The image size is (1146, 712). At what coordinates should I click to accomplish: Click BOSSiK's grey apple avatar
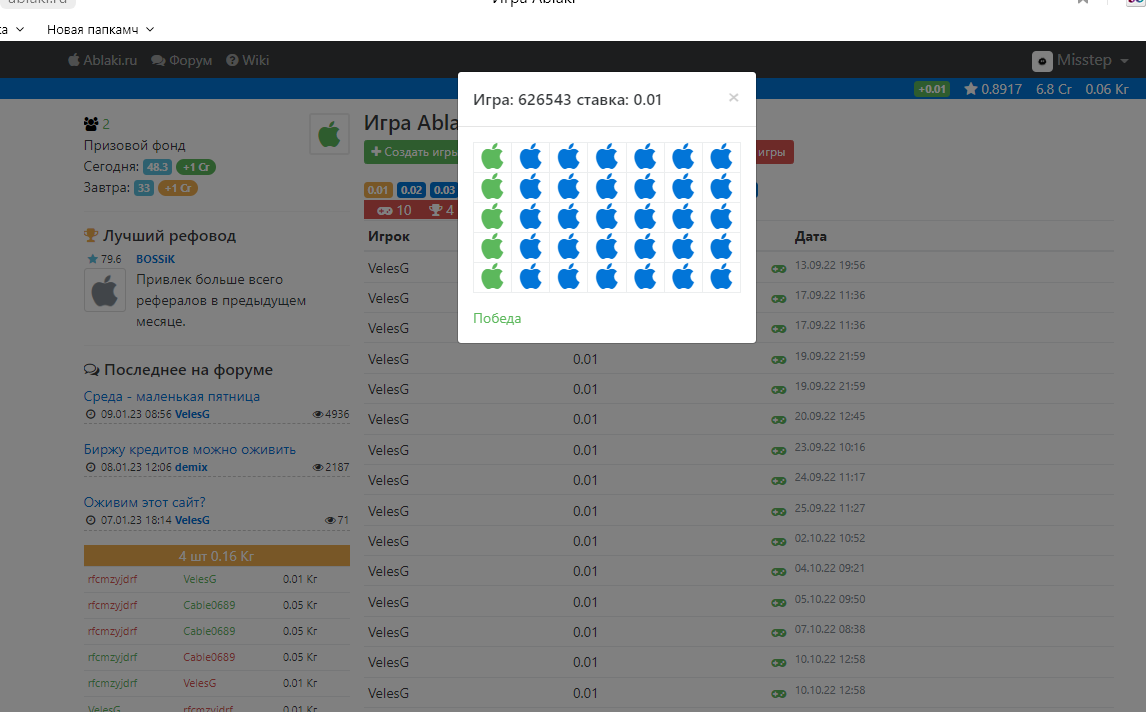point(105,290)
